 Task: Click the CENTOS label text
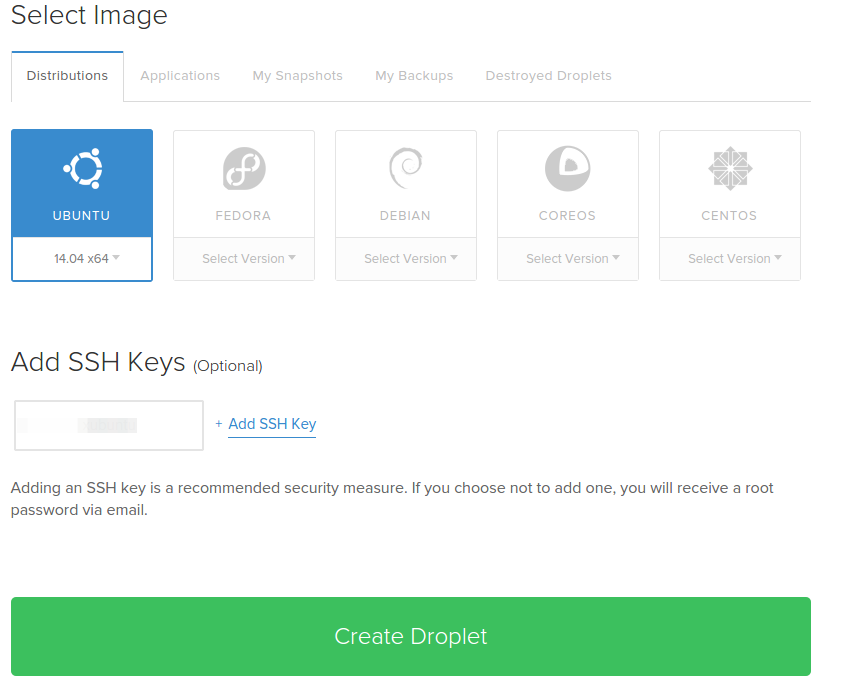point(729,216)
